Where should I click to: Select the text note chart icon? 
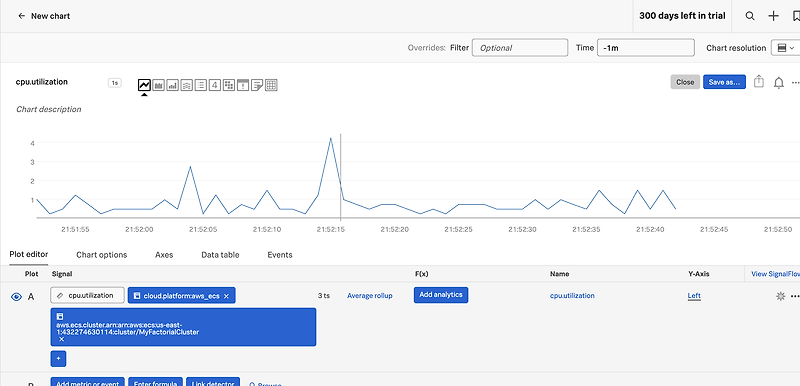click(x=257, y=85)
